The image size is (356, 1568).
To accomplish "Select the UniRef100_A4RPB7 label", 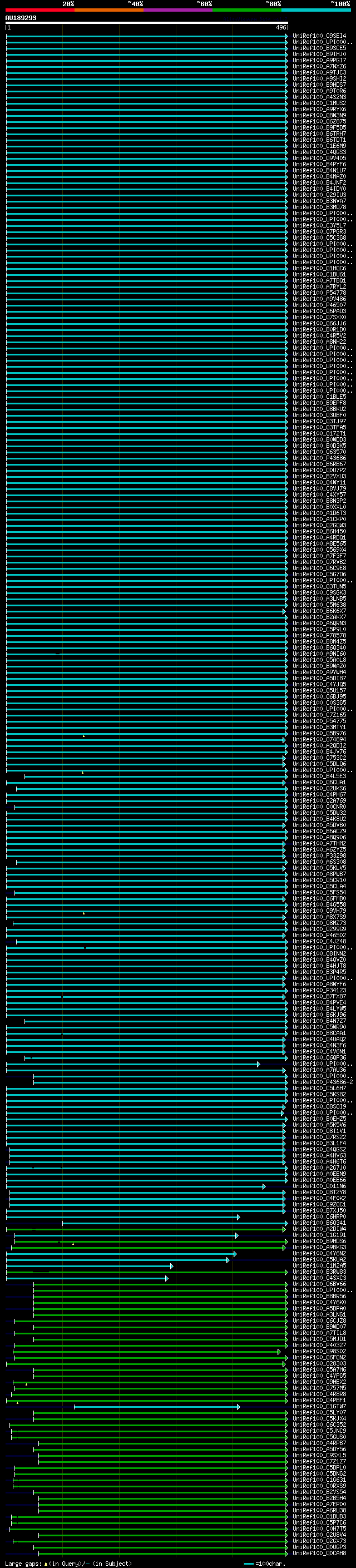I will click(x=319, y=1443).
